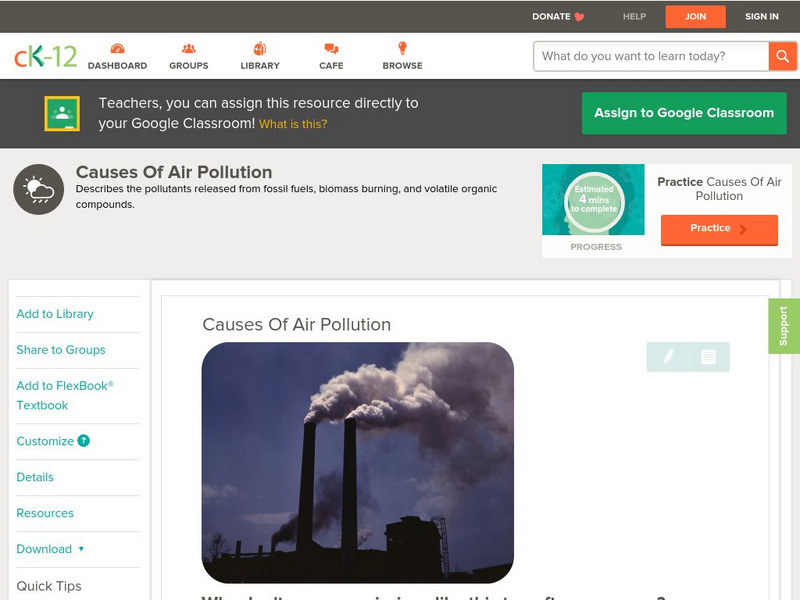
Task: Click the orange search magnifier button
Action: click(x=782, y=56)
